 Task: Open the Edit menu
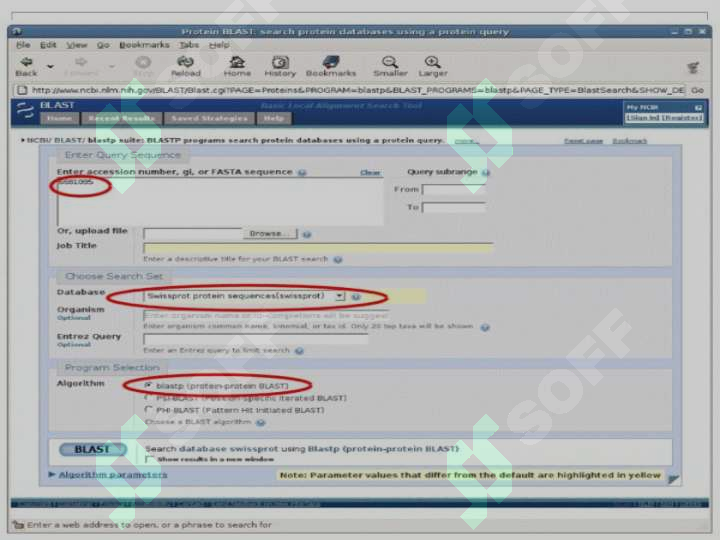pos(48,45)
